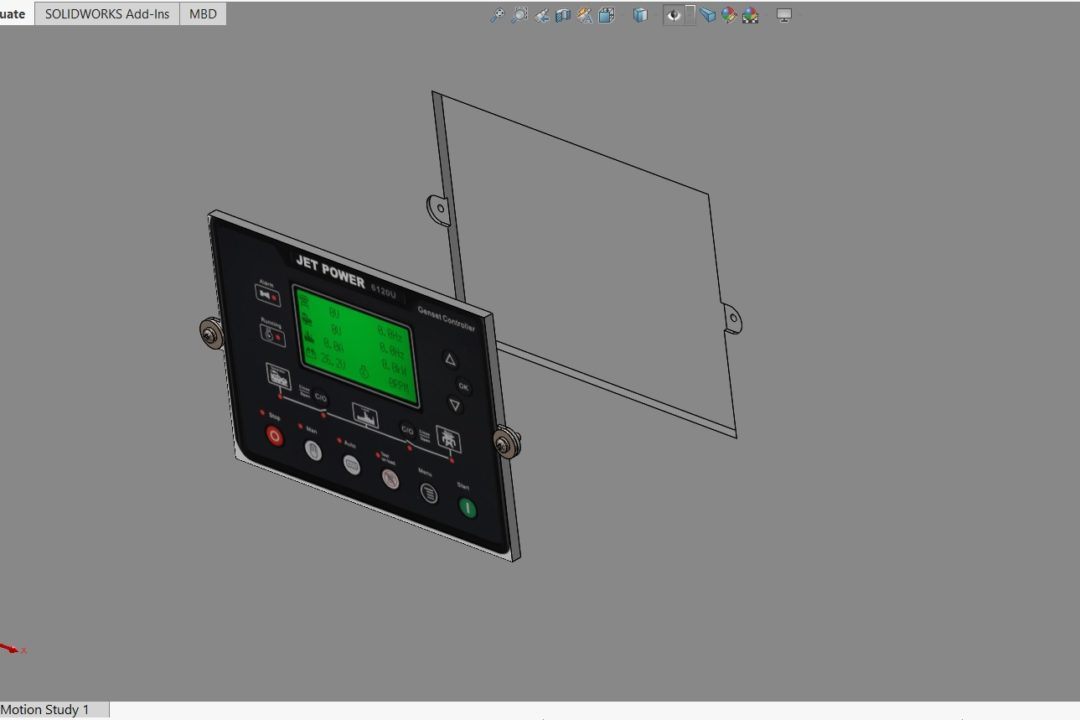The width and height of the screenshot is (1080, 720).
Task: Open Apply Scene icon
Action: pos(750,14)
